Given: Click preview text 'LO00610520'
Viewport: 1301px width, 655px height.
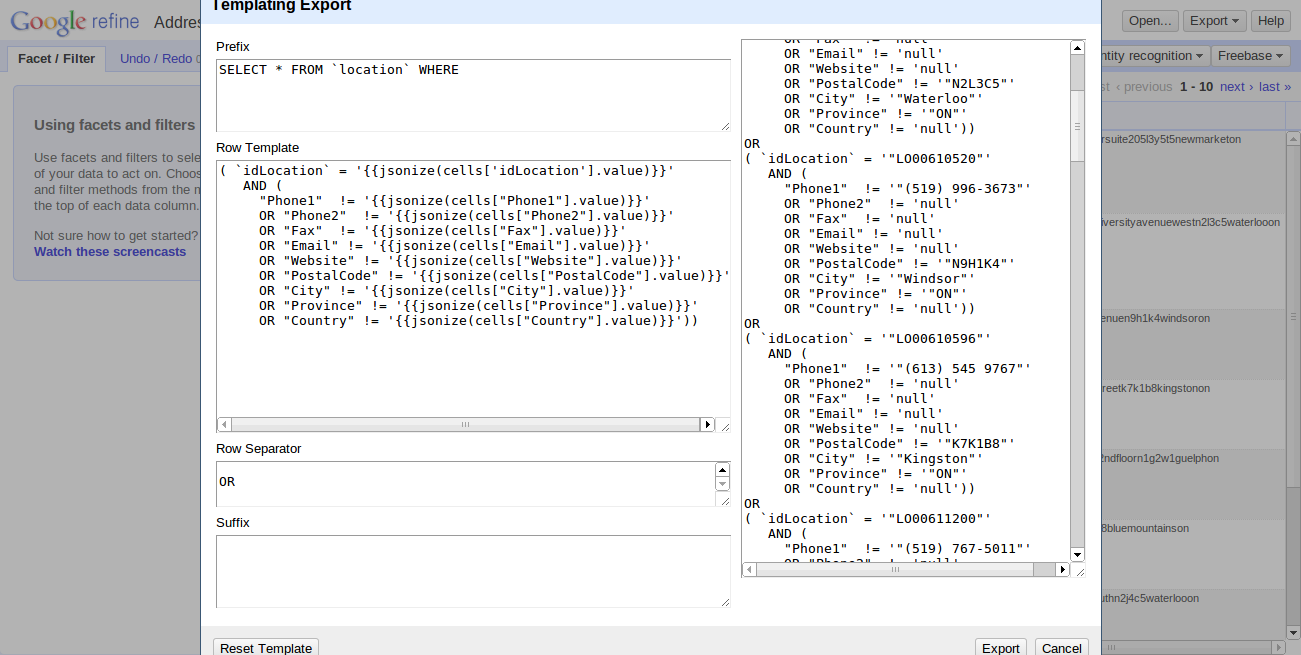Looking at the screenshot, I should [x=935, y=159].
